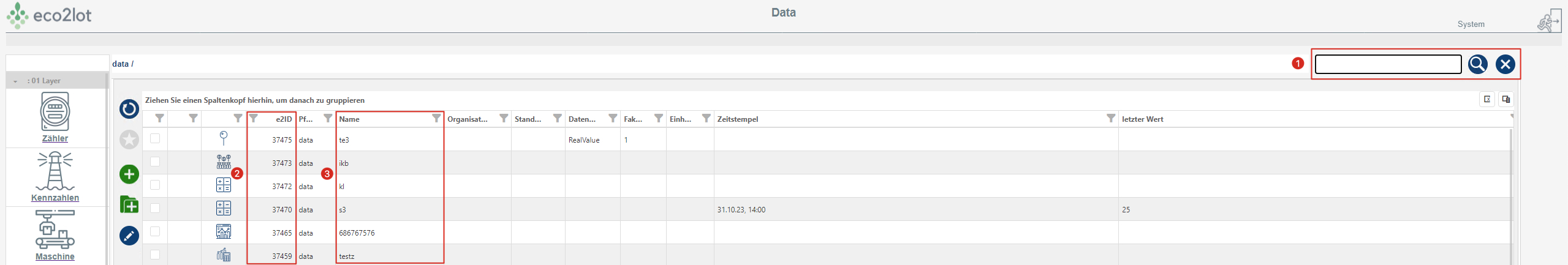Tick the checkbox for row ikb
Screen dimensions: 1568x265
click(x=155, y=162)
